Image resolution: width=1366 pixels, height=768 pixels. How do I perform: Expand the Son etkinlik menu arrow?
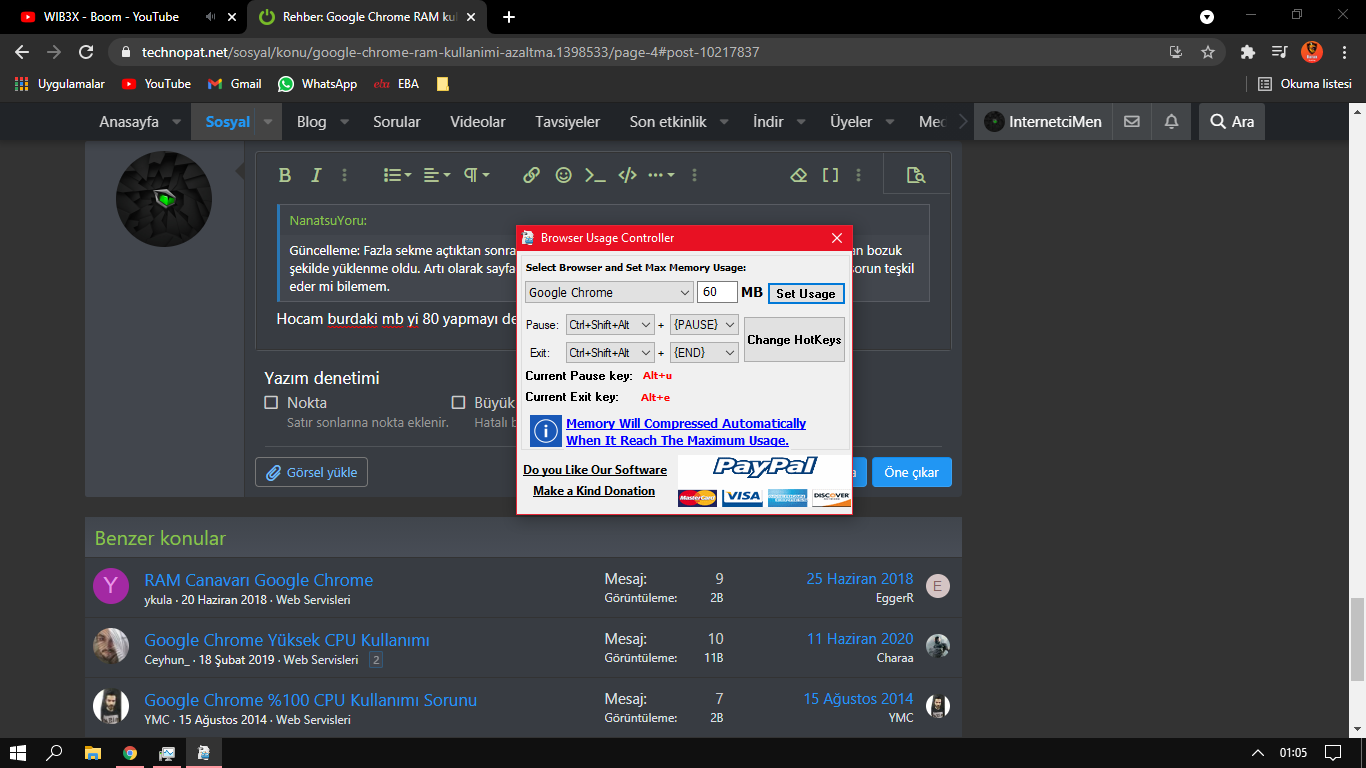tap(725, 122)
